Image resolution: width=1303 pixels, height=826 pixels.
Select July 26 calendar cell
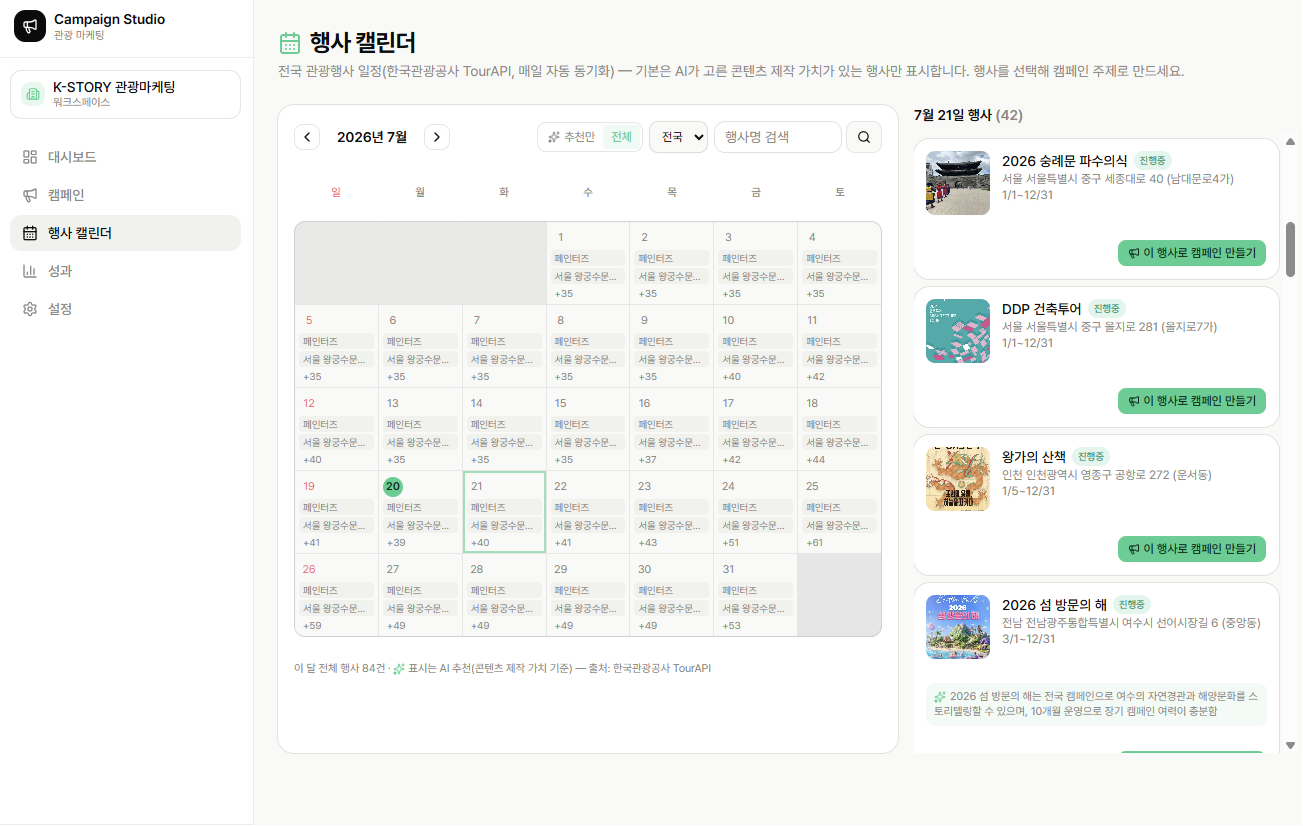pyautogui.click(x=336, y=595)
